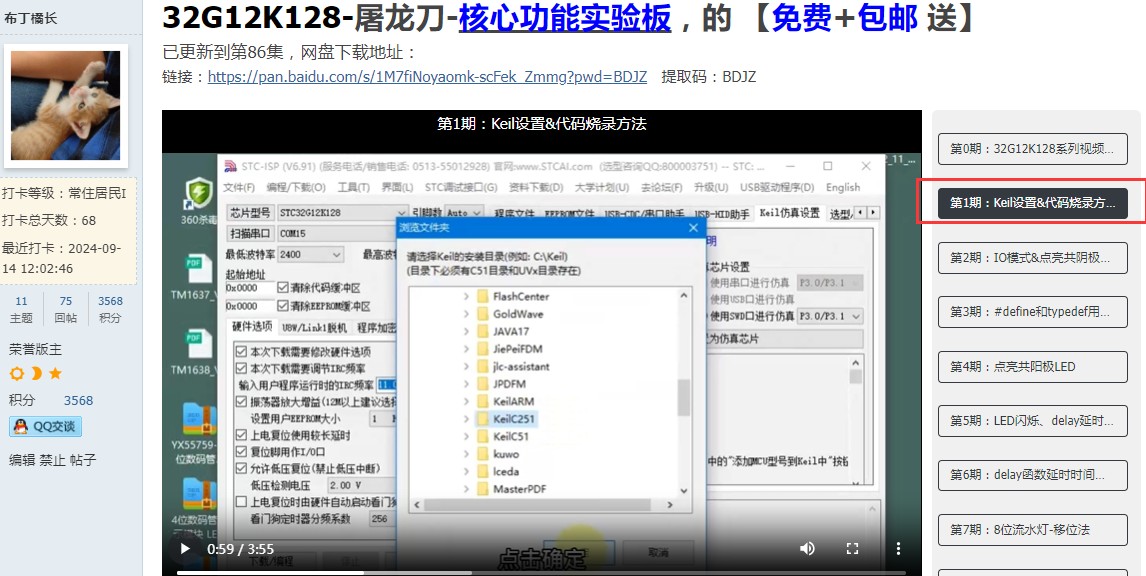Select the jlc-assistant folder icon

coord(482,366)
